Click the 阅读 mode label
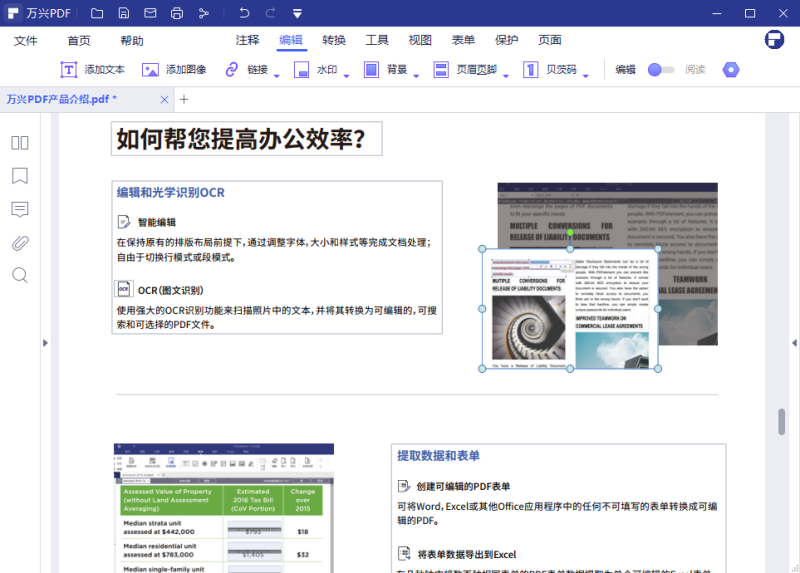 point(695,69)
